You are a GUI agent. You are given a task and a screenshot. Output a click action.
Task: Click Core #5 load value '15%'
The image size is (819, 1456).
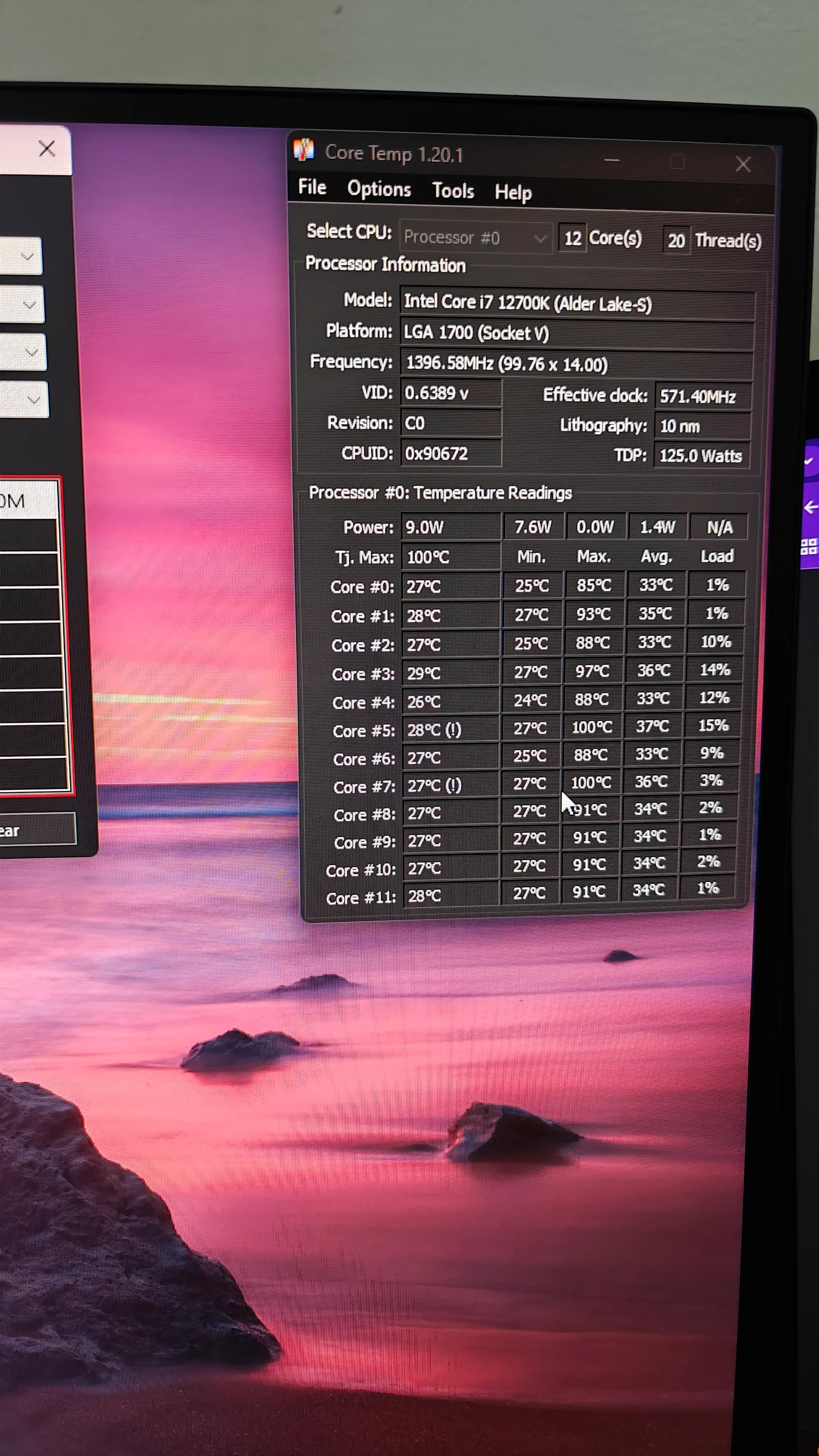(x=713, y=725)
